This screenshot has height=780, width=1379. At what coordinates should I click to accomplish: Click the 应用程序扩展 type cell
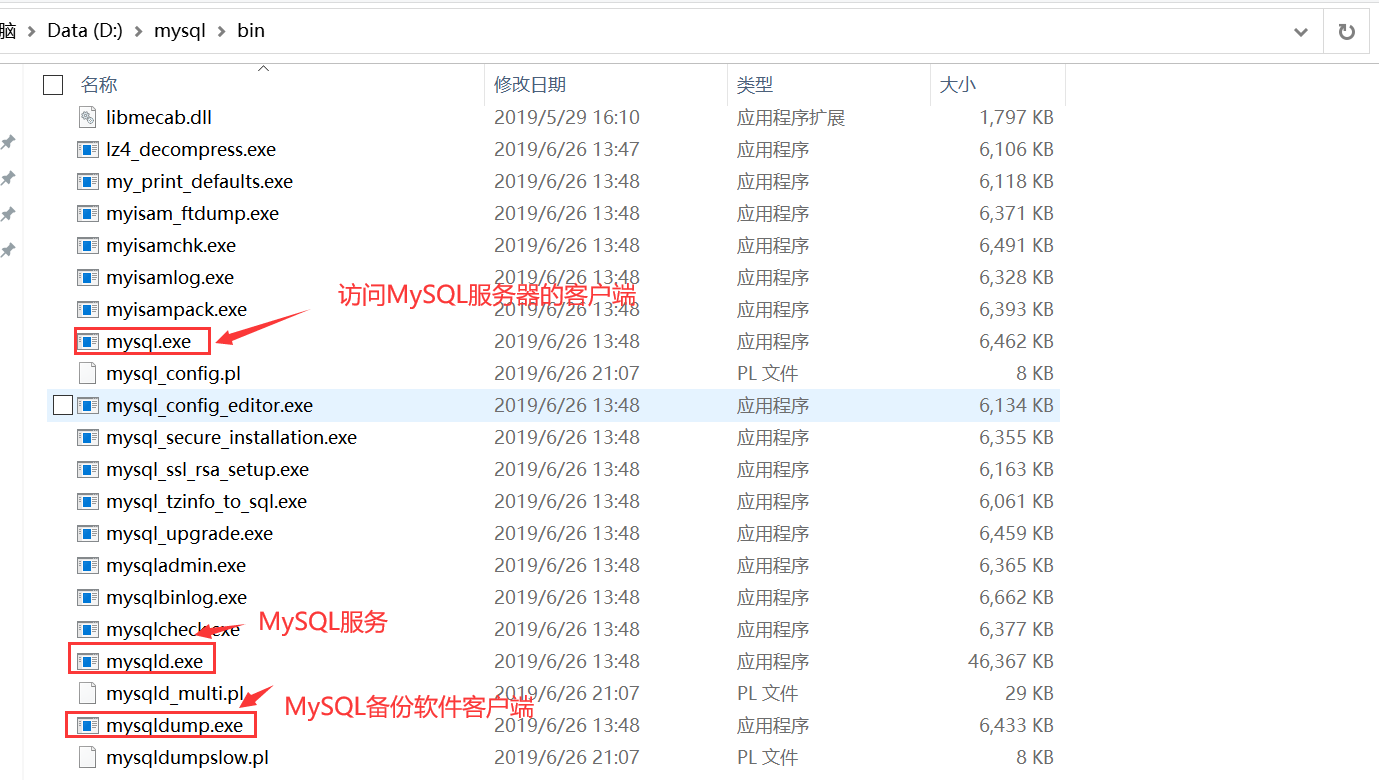(x=791, y=117)
